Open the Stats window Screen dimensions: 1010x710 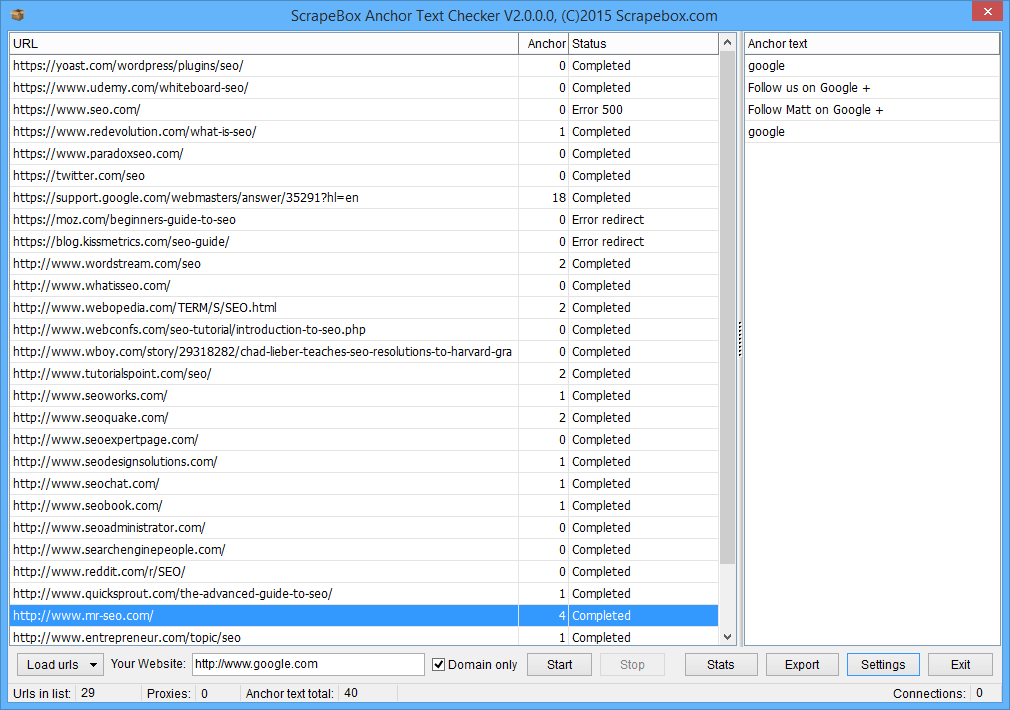pyautogui.click(x=720, y=665)
